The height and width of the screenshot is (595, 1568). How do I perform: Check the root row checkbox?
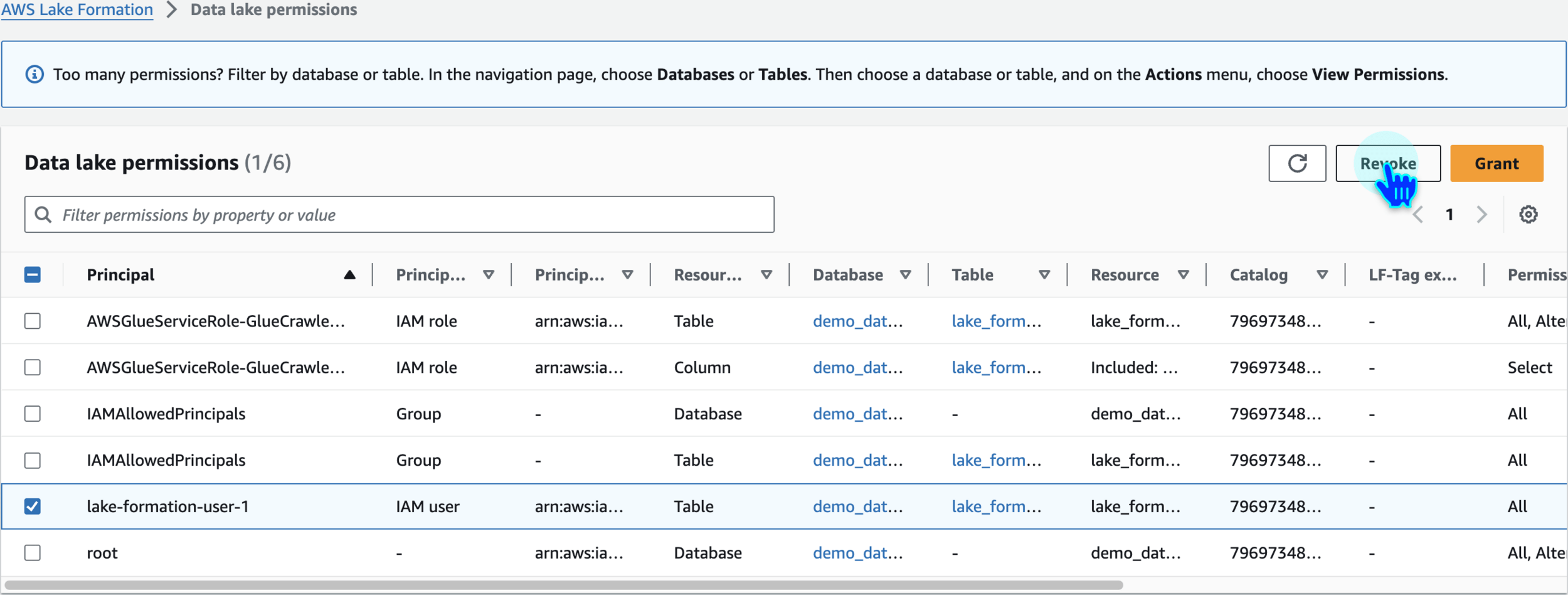(x=33, y=553)
